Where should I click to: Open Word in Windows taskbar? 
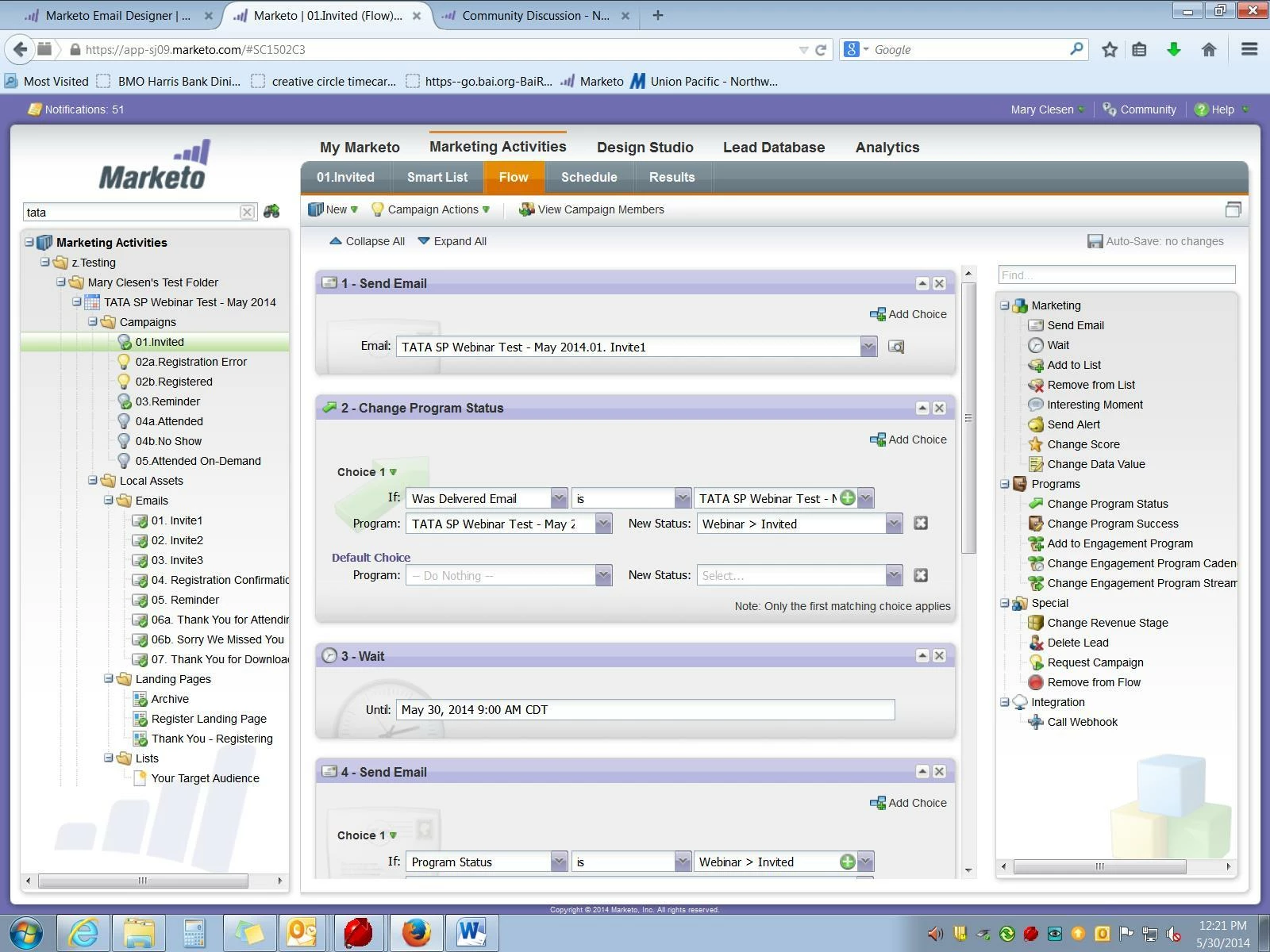point(471,932)
